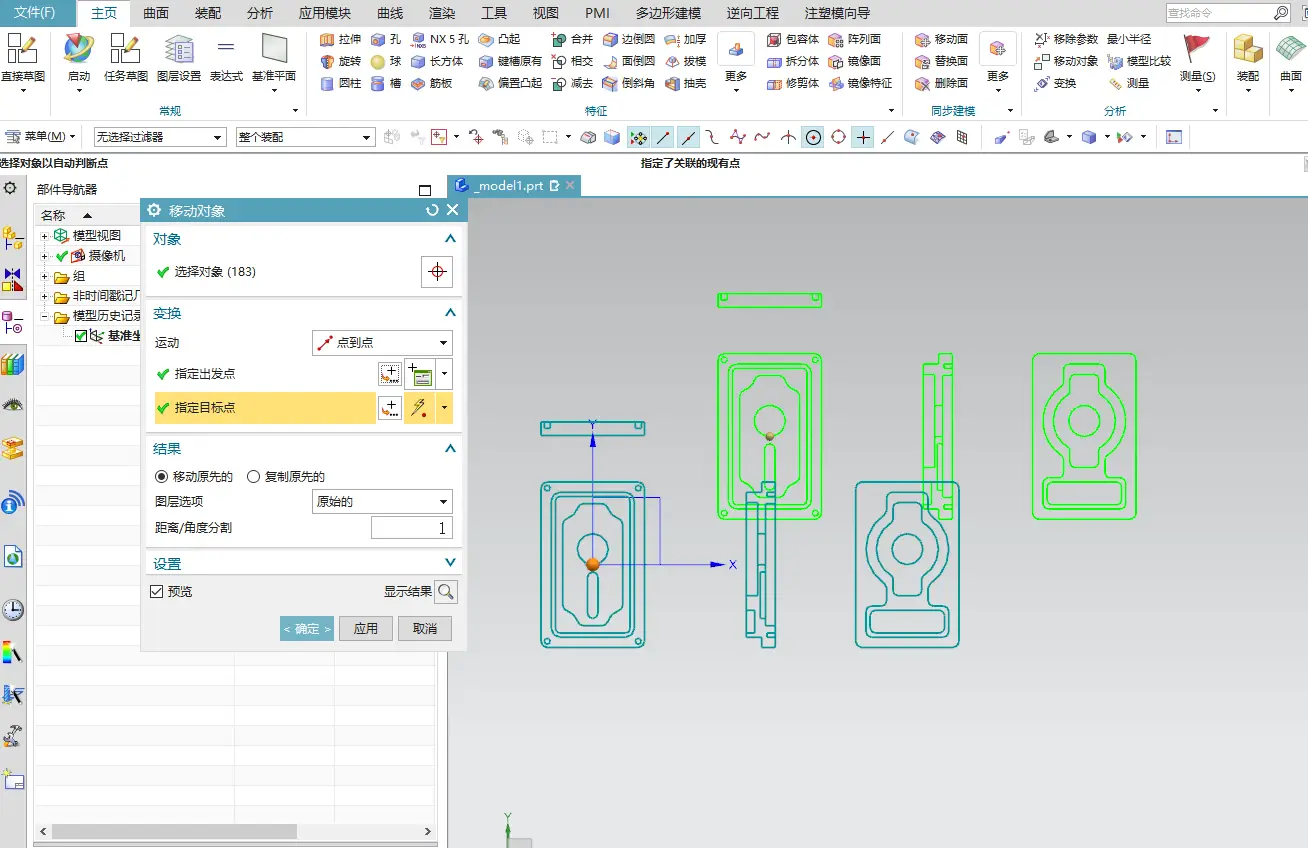Select the 复制原先的 radio button
Image resolution: width=1308 pixels, height=848 pixels.
click(x=253, y=477)
